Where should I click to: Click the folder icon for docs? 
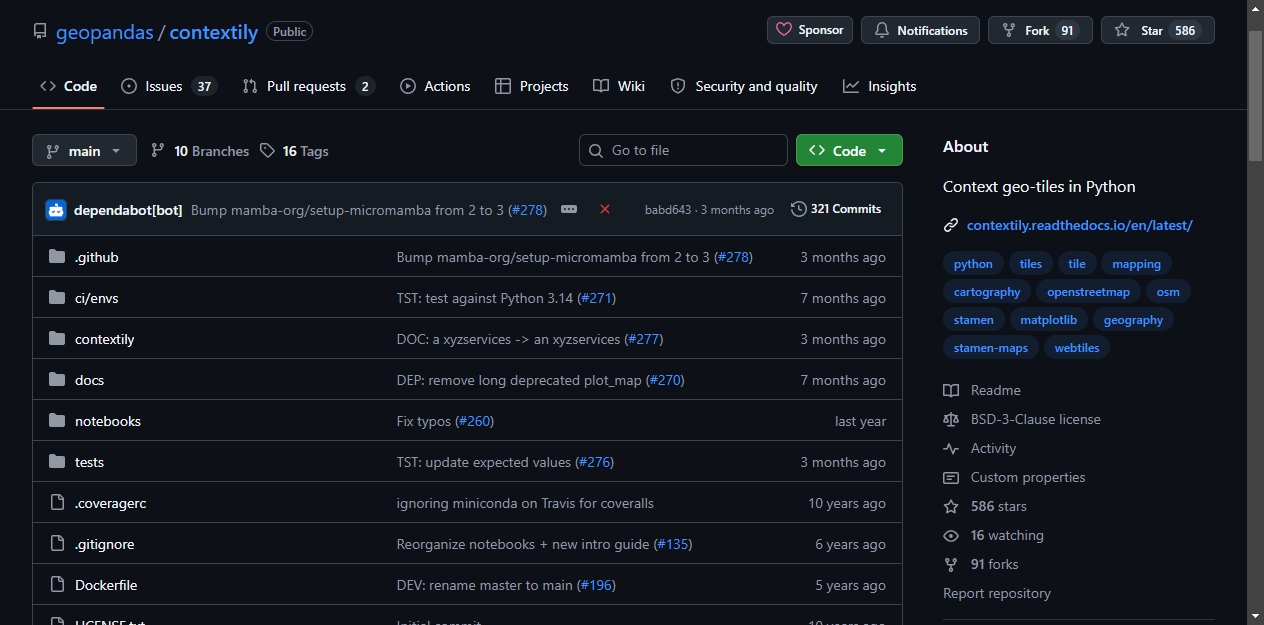coord(57,380)
